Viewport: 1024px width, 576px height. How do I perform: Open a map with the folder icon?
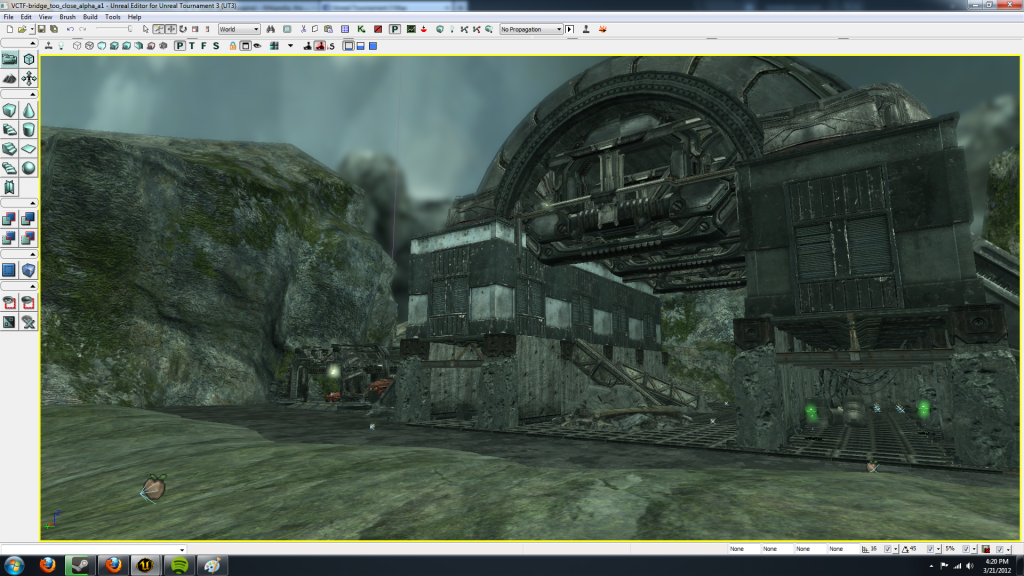point(22,29)
